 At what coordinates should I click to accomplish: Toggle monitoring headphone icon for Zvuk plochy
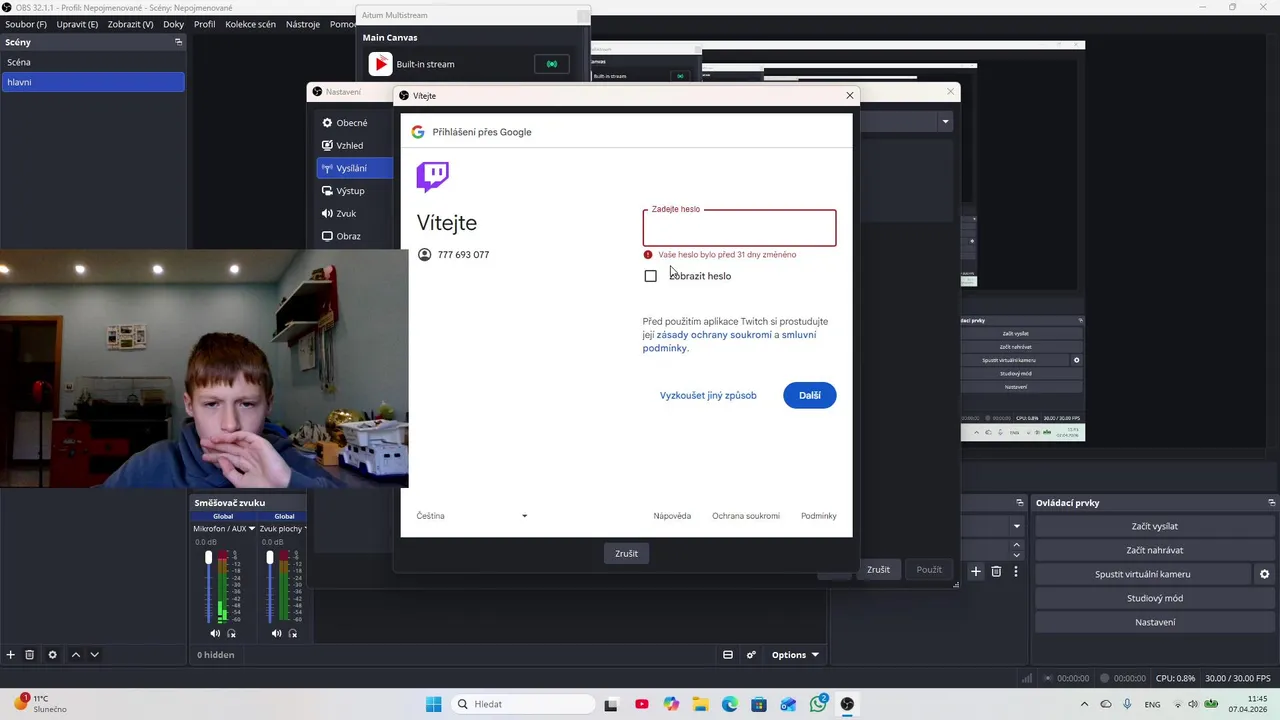coord(293,633)
